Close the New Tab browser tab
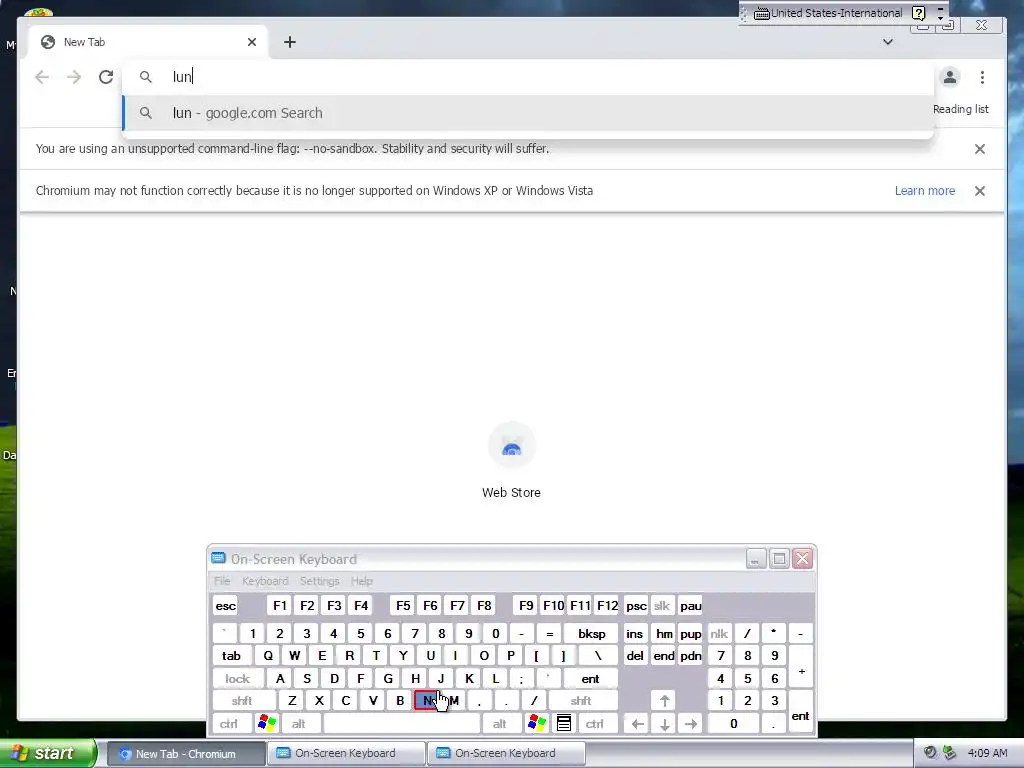The width and height of the screenshot is (1024, 768). pyautogui.click(x=251, y=42)
